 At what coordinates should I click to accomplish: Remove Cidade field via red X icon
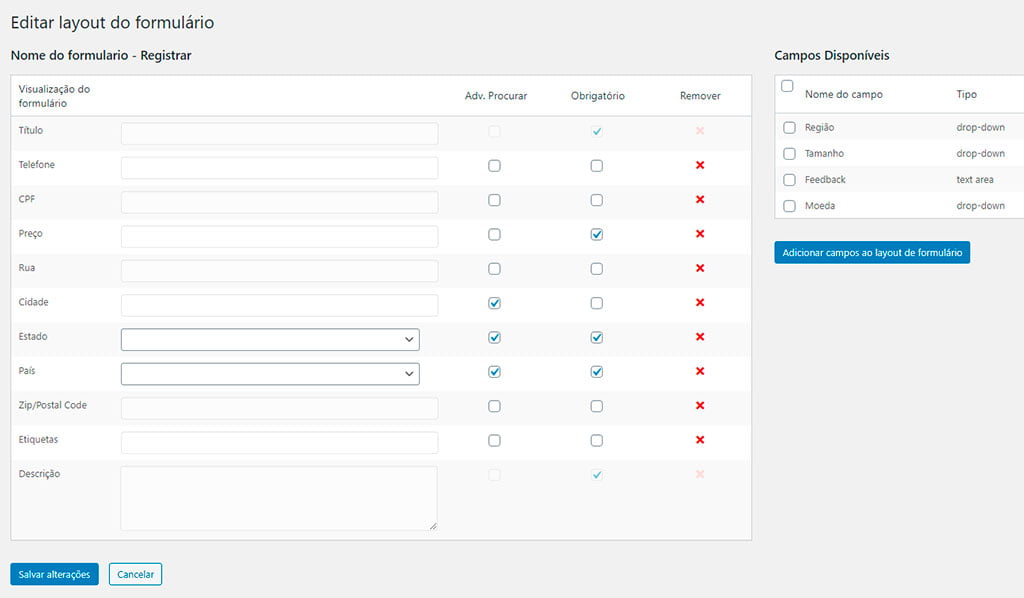(x=700, y=303)
